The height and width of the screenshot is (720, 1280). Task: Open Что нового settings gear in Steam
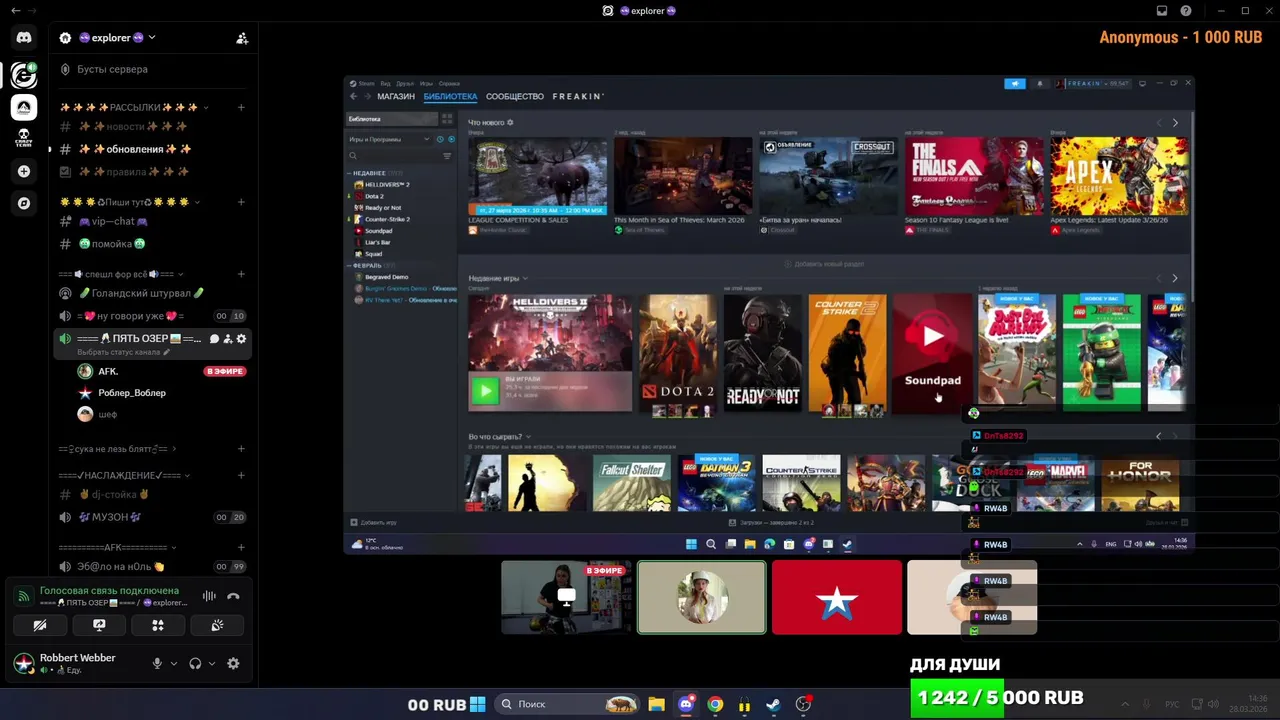[x=510, y=122]
